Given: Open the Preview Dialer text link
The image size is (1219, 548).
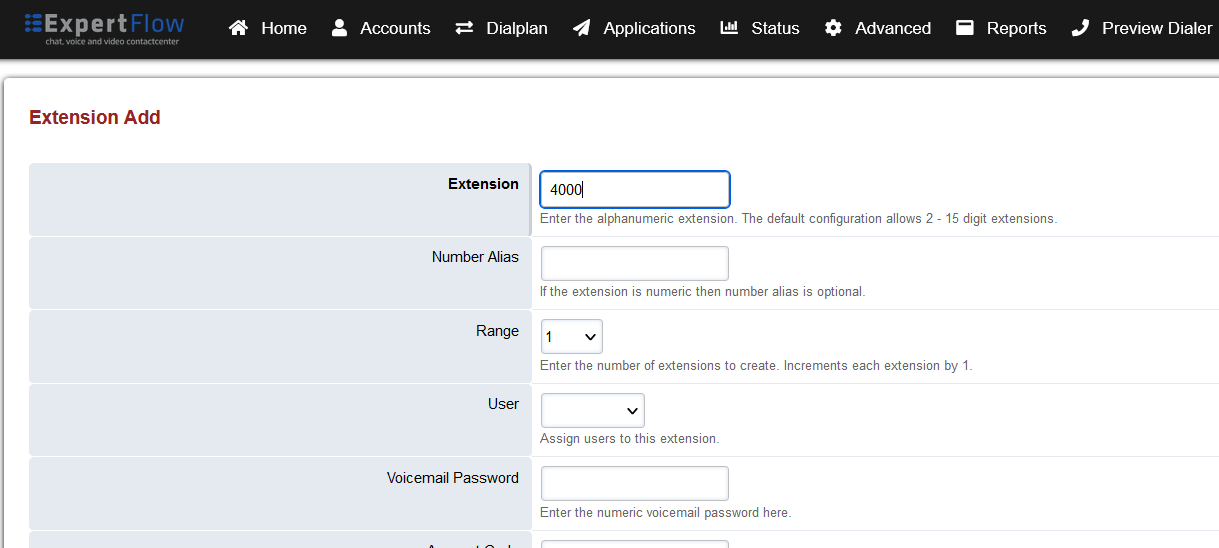Looking at the screenshot, I should (x=1157, y=28).
